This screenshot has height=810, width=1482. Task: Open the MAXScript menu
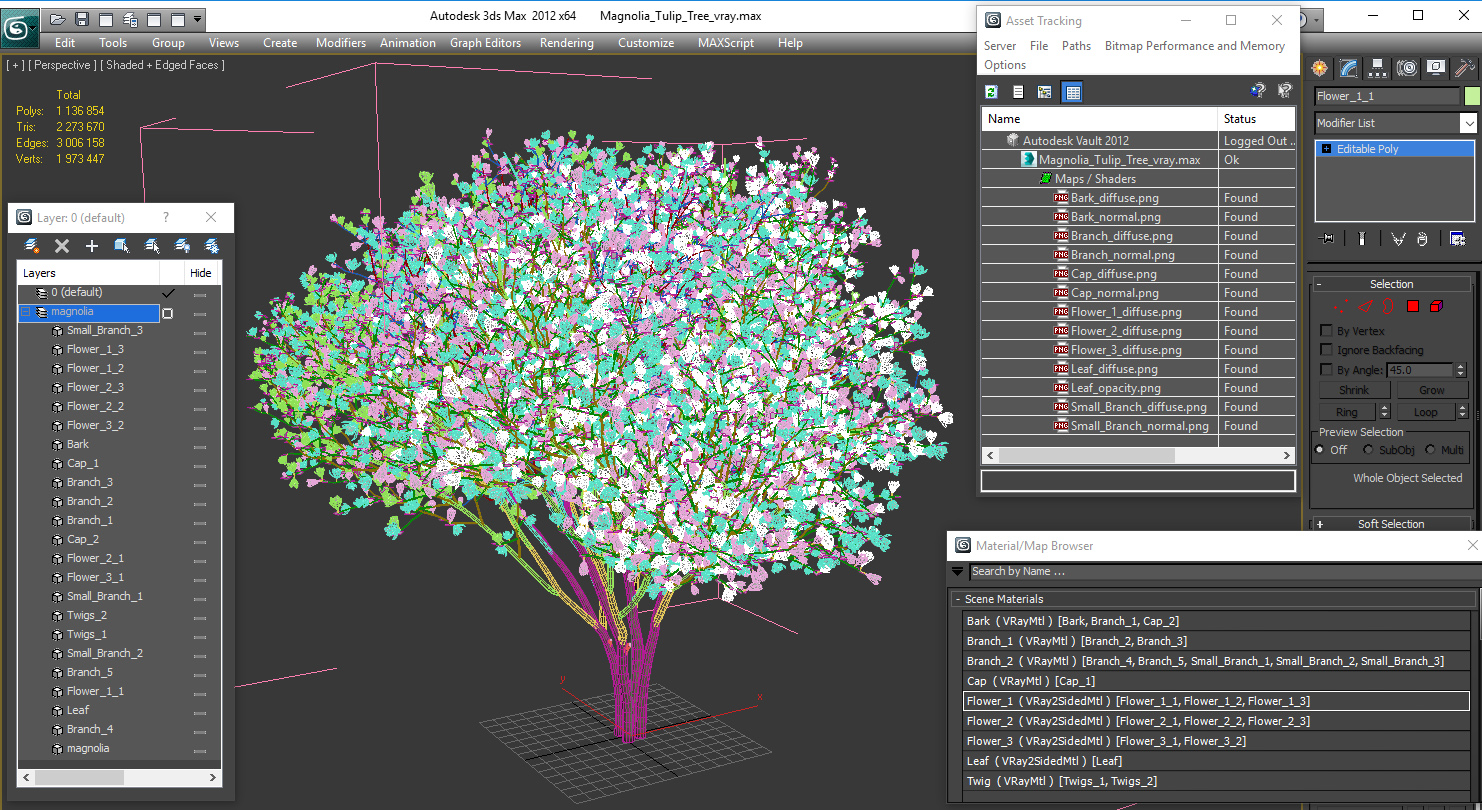tap(726, 43)
